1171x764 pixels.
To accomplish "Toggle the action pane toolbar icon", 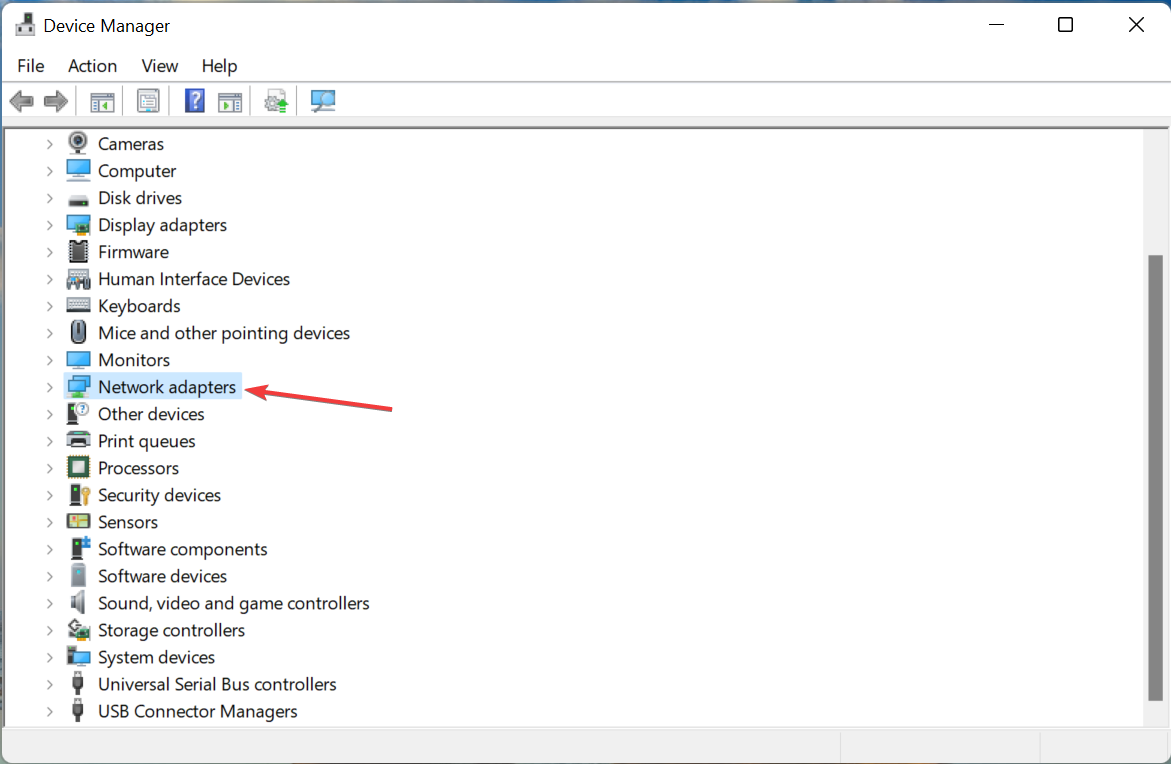I will (x=230, y=102).
